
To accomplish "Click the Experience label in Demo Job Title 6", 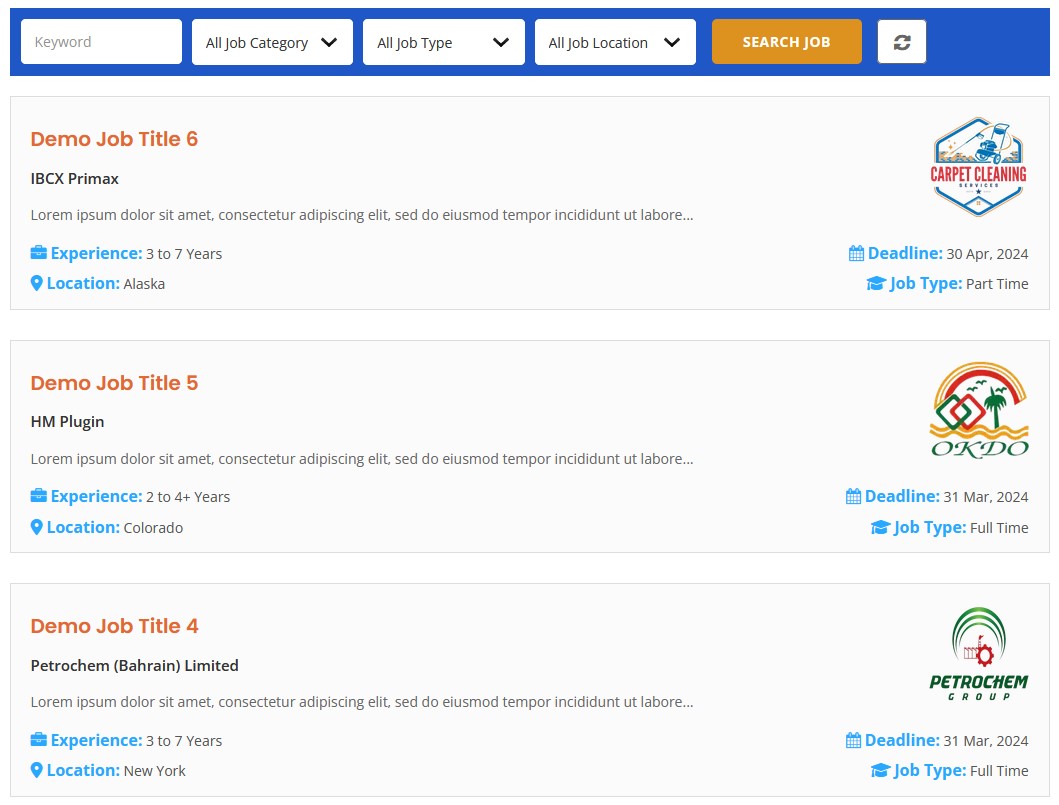I will coord(97,253).
